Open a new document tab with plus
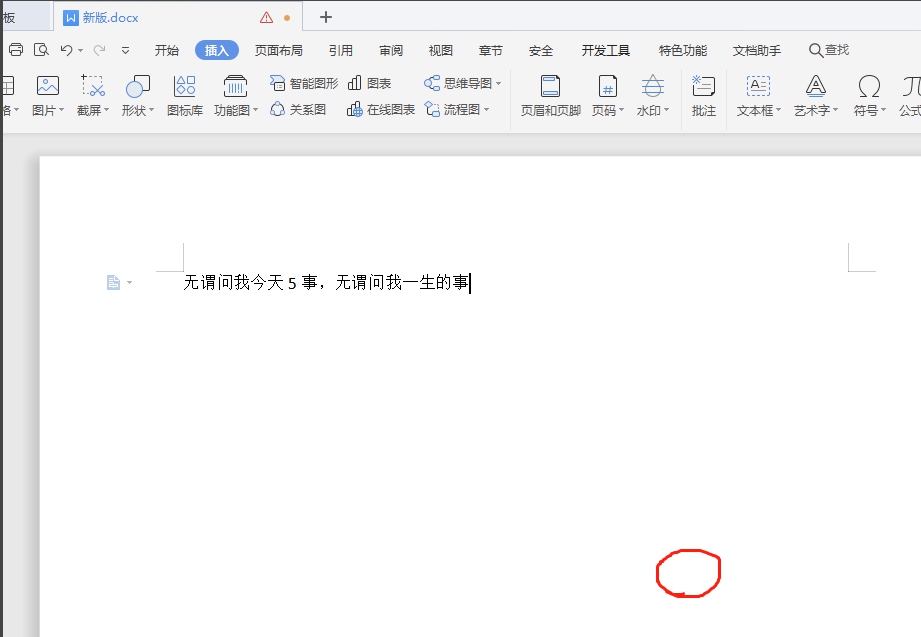921x637 pixels. [x=325, y=17]
